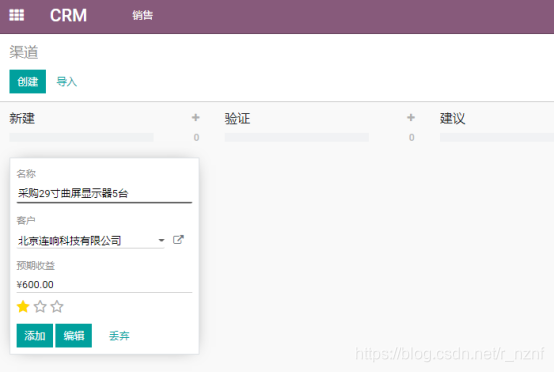Click the 0 count in 新建 column
This screenshot has width=554, height=372.
tap(196, 137)
